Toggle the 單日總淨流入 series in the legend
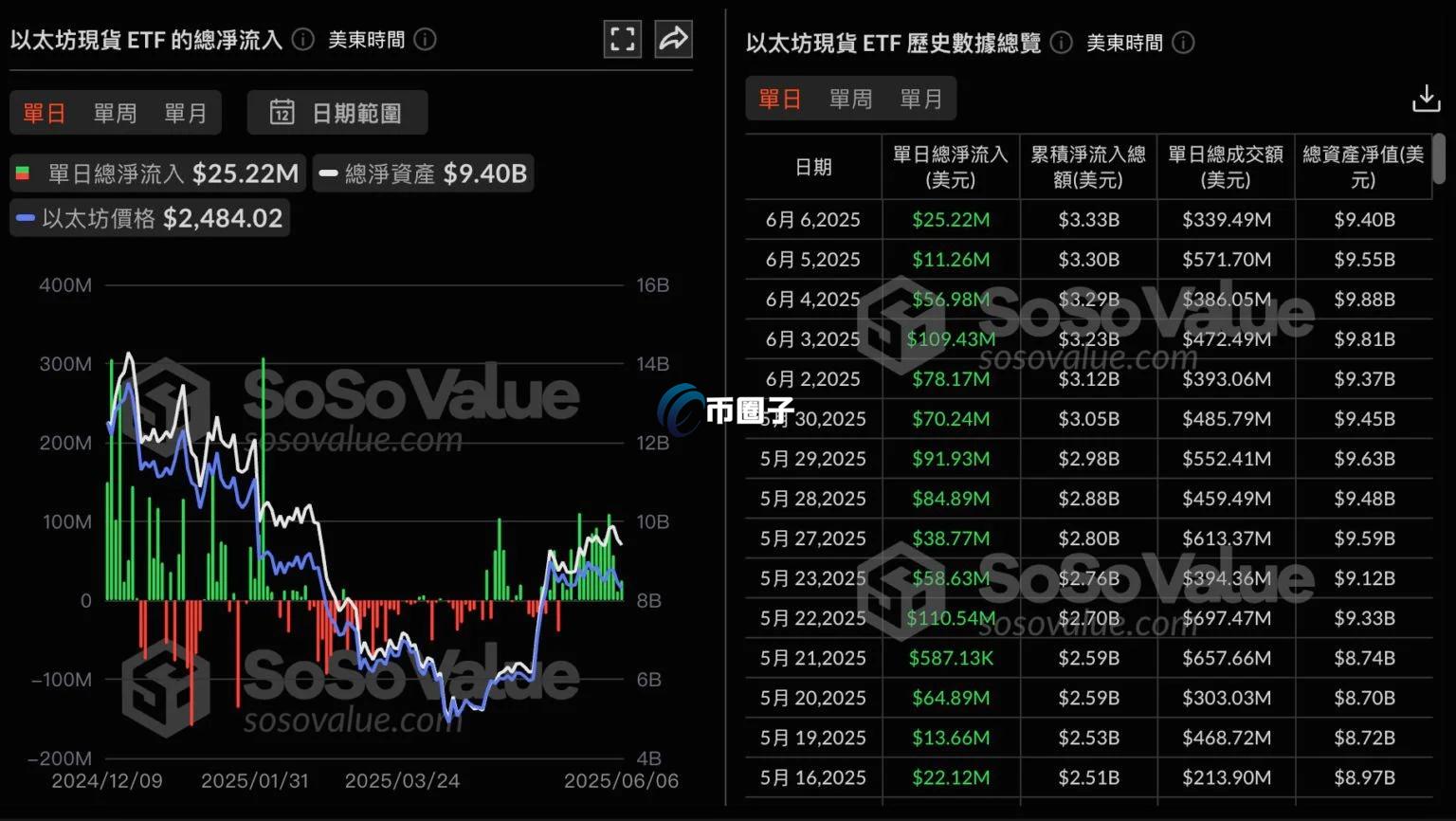The width and height of the screenshot is (1456, 821). [x=157, y=173]
